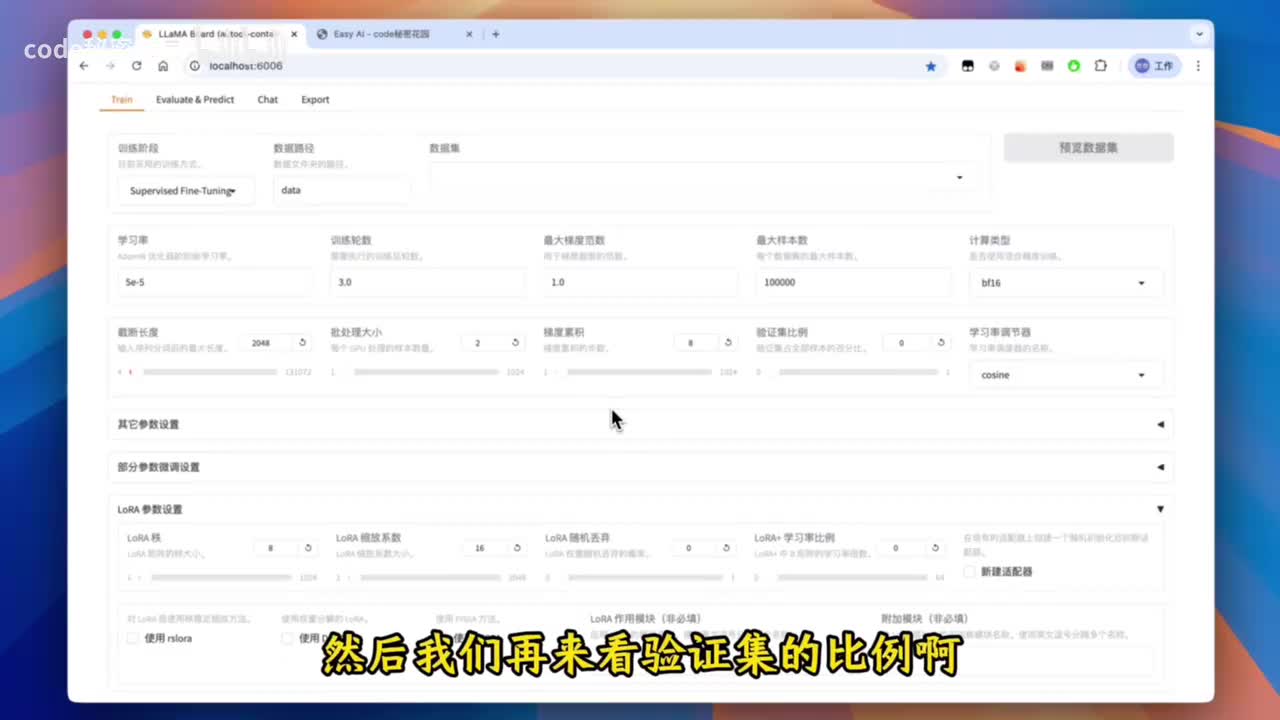Click the browser forward arrow
Image resolution: width=1280 pixels, height=720 pixels.
coord(110,66)
